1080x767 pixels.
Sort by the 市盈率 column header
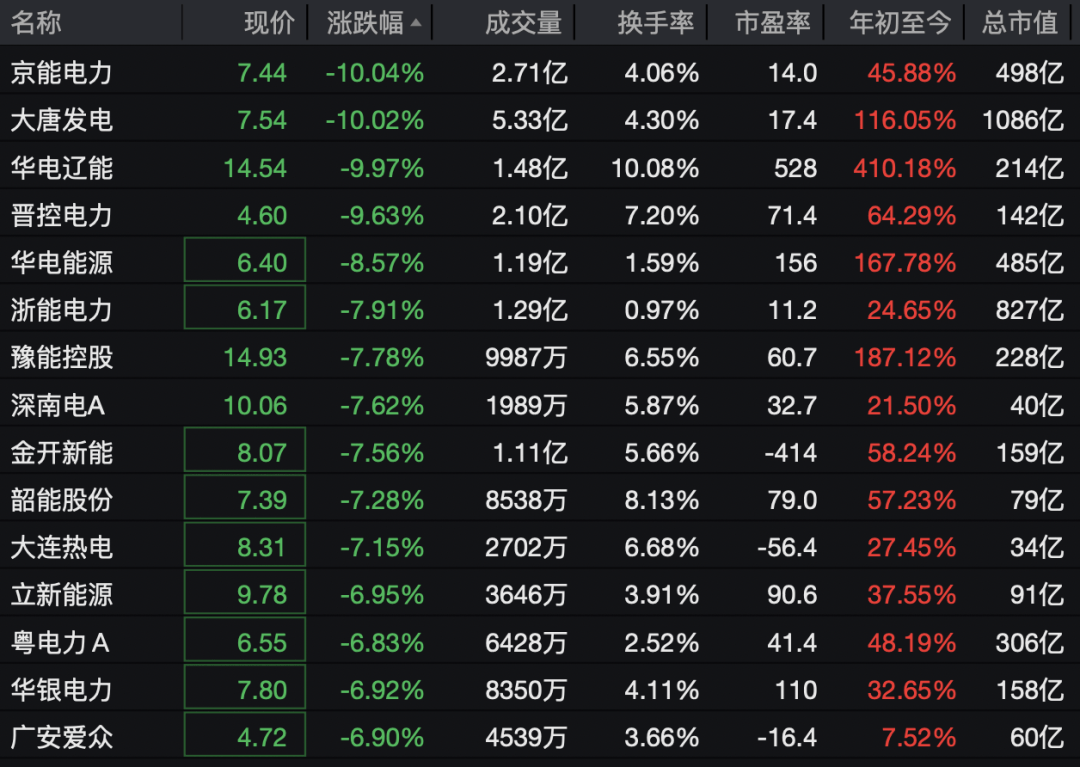point(773,23)
